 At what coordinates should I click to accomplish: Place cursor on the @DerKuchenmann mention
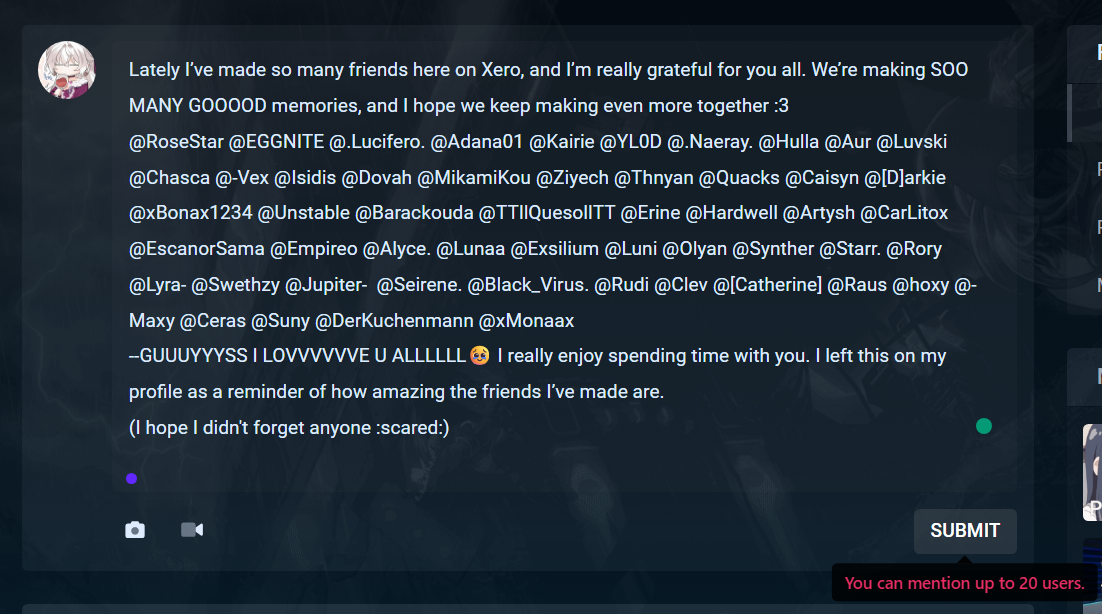tap(394, 321)
